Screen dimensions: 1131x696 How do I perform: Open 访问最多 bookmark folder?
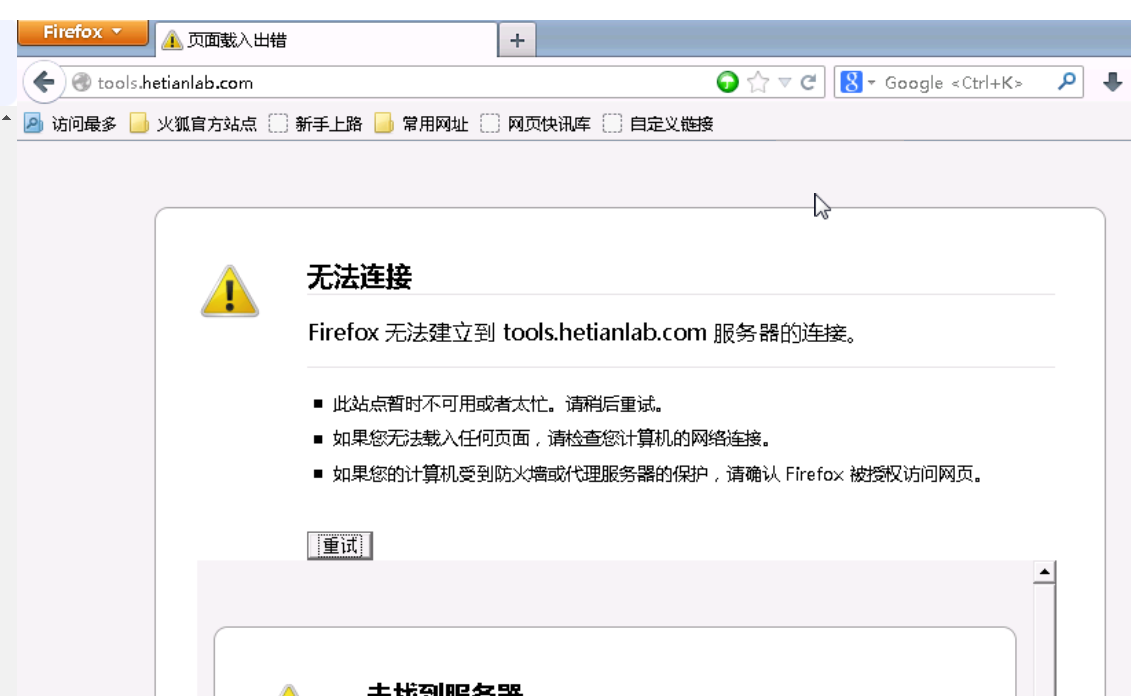tap(70, 124)
